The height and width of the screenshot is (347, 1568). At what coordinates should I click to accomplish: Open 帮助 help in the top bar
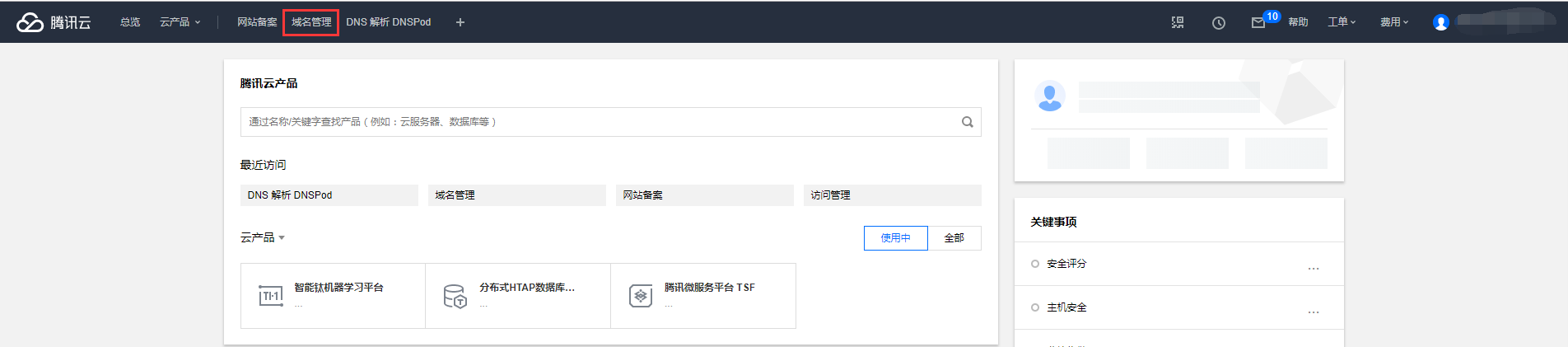click(x=1299, y=22)
